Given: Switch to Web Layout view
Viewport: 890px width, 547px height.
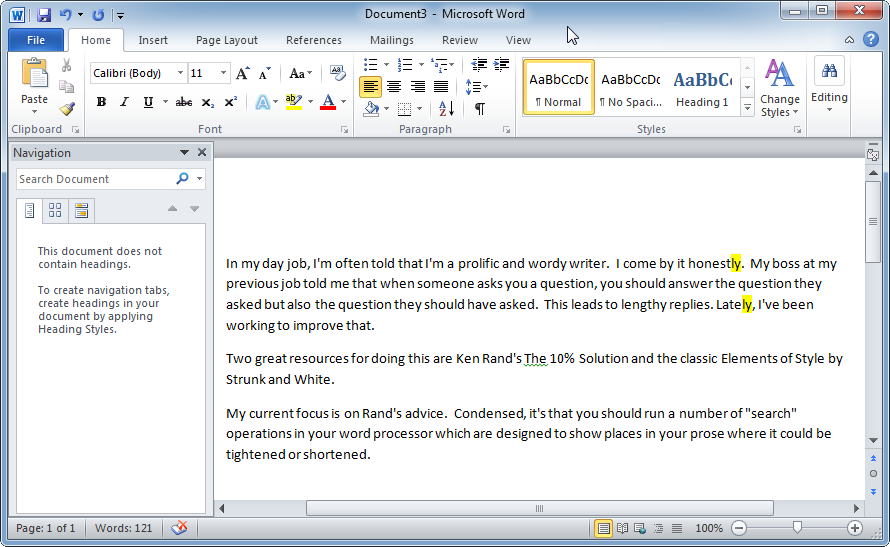Looking at the screenshot, I should pyautogui.click(x=640, y=529).
